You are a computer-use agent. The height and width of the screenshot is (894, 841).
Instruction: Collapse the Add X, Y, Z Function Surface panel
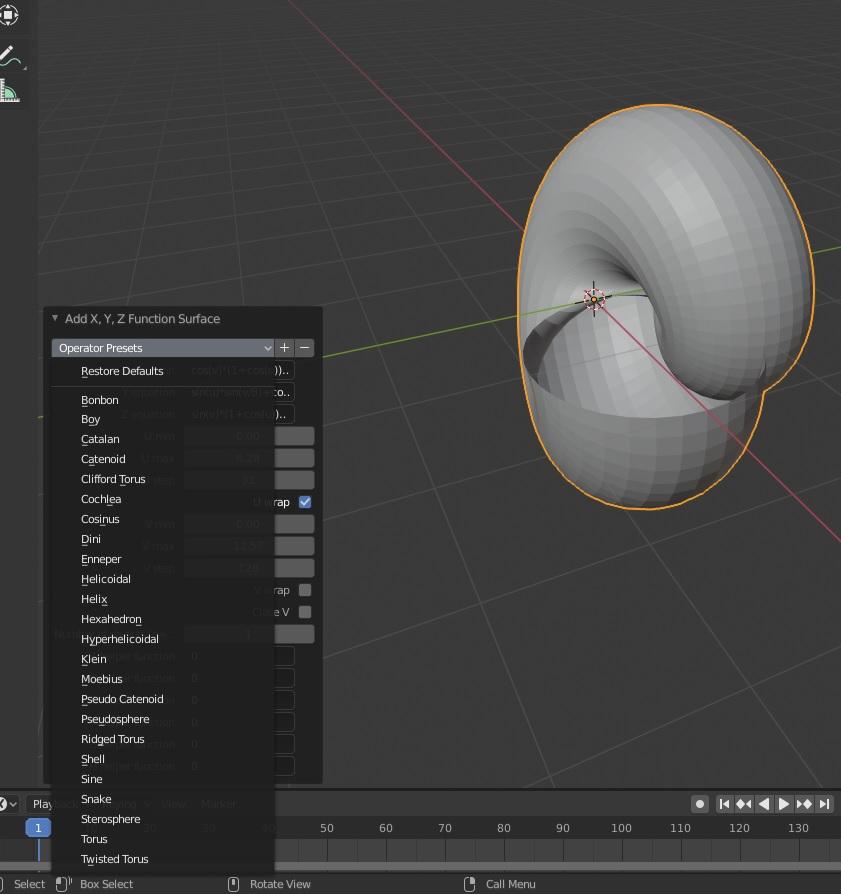tap(55, 319)
